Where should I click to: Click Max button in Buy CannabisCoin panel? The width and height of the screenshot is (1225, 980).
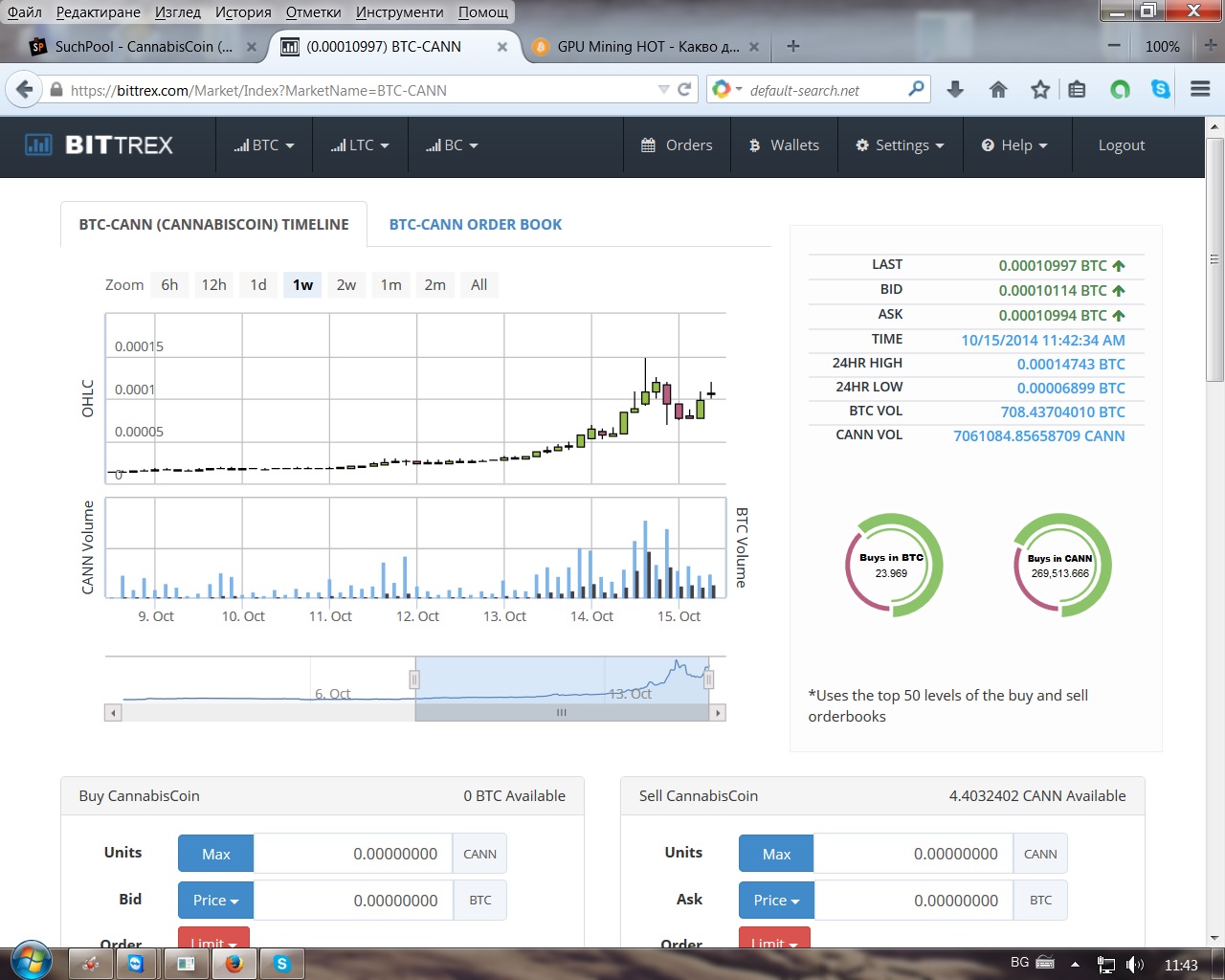(x=215, y=854)
